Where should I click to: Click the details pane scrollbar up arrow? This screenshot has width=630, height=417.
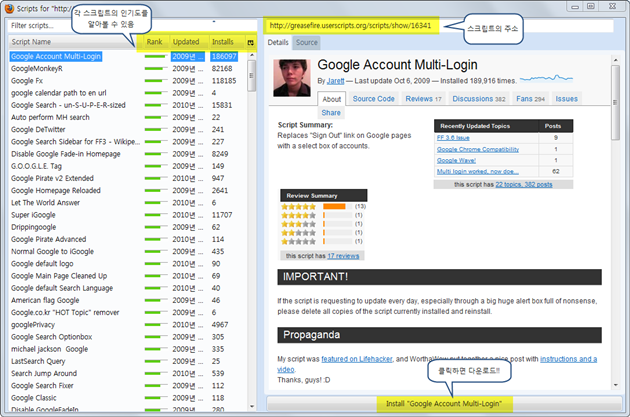(x=616, y=60)
